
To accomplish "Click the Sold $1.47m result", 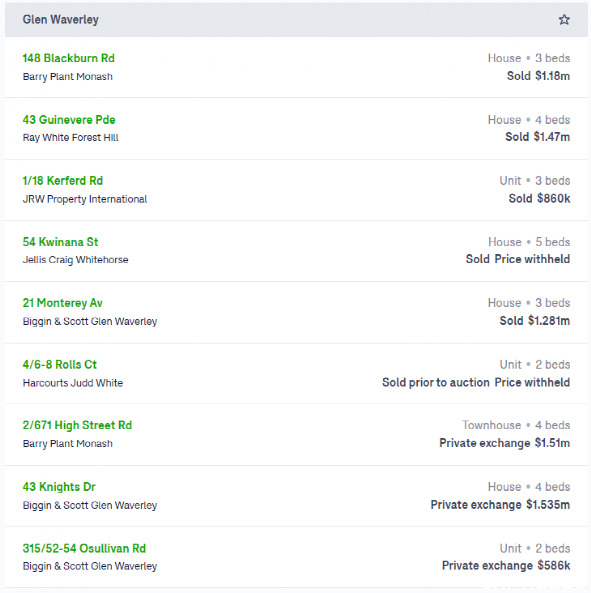I will [537, 137].
